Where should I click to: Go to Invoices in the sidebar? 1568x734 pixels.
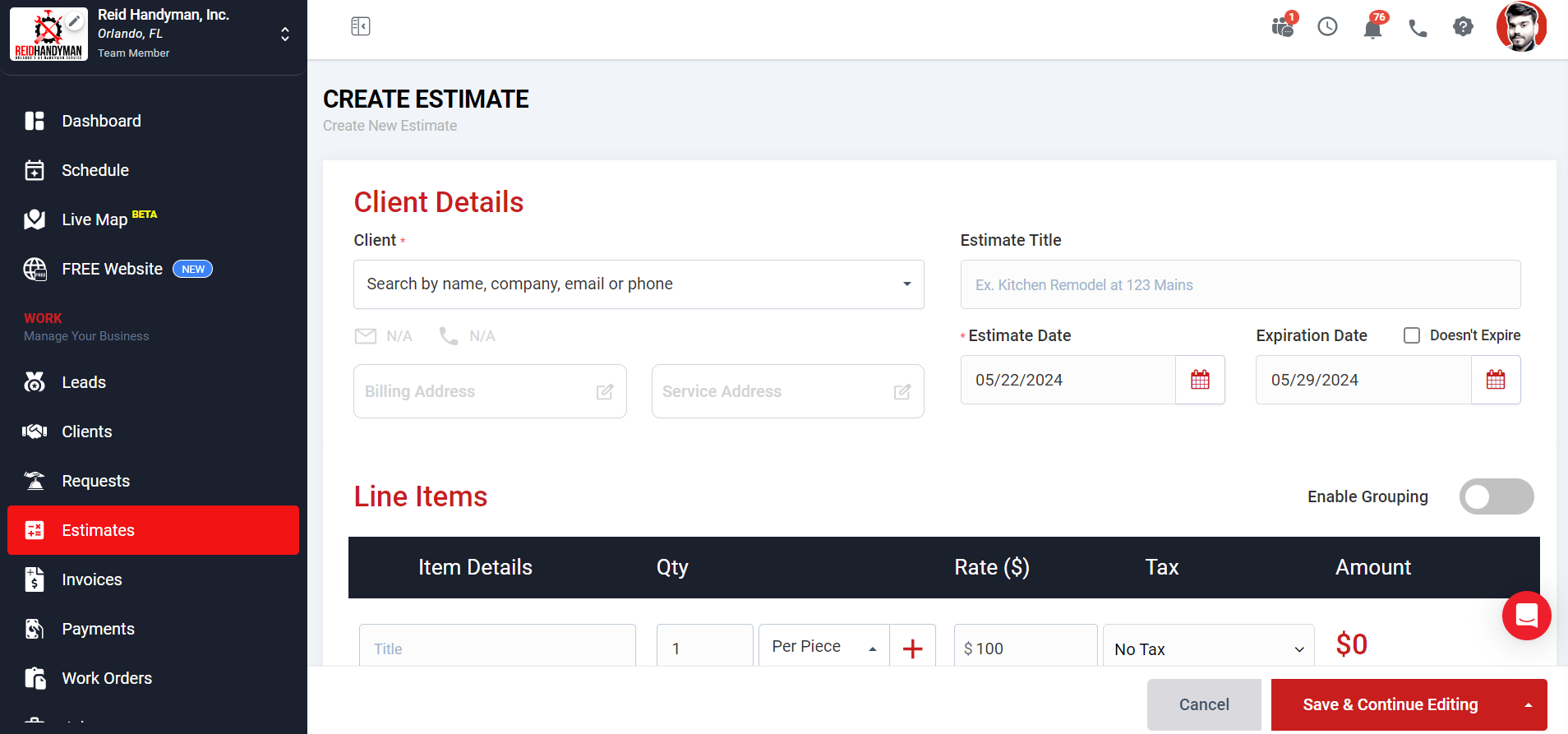tap(92, 579)
